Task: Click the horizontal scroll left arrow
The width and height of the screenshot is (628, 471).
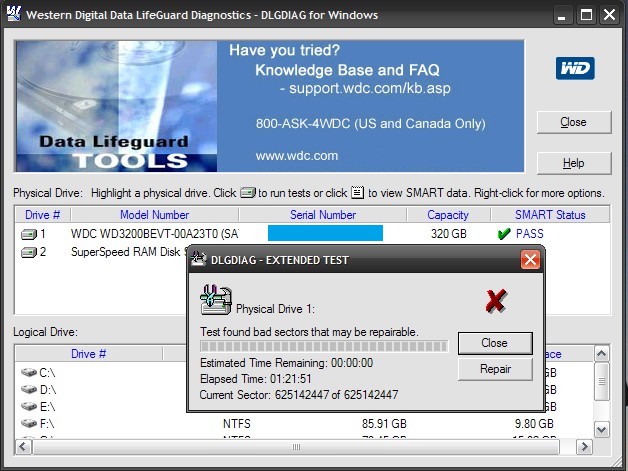Action: (x=23, y=447)
